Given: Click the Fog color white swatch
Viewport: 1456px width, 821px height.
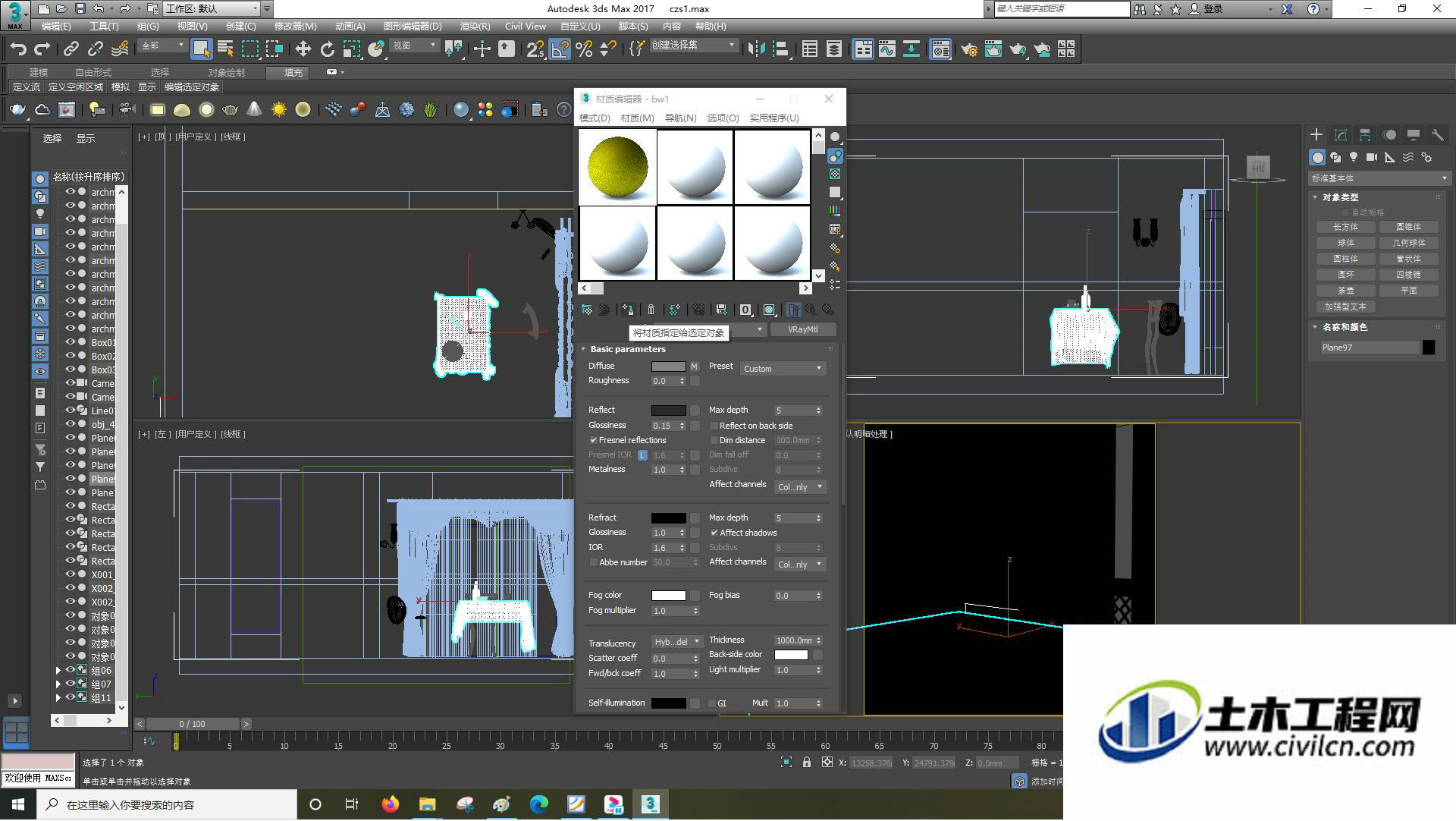Looking at the screenshot, I should [668, 596].
